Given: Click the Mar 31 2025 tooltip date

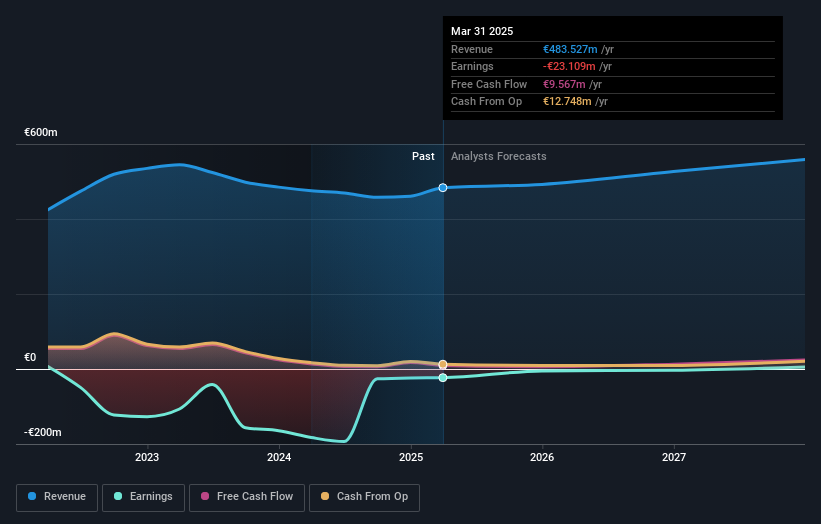Looking at the screenshot, I should point(482,31).
